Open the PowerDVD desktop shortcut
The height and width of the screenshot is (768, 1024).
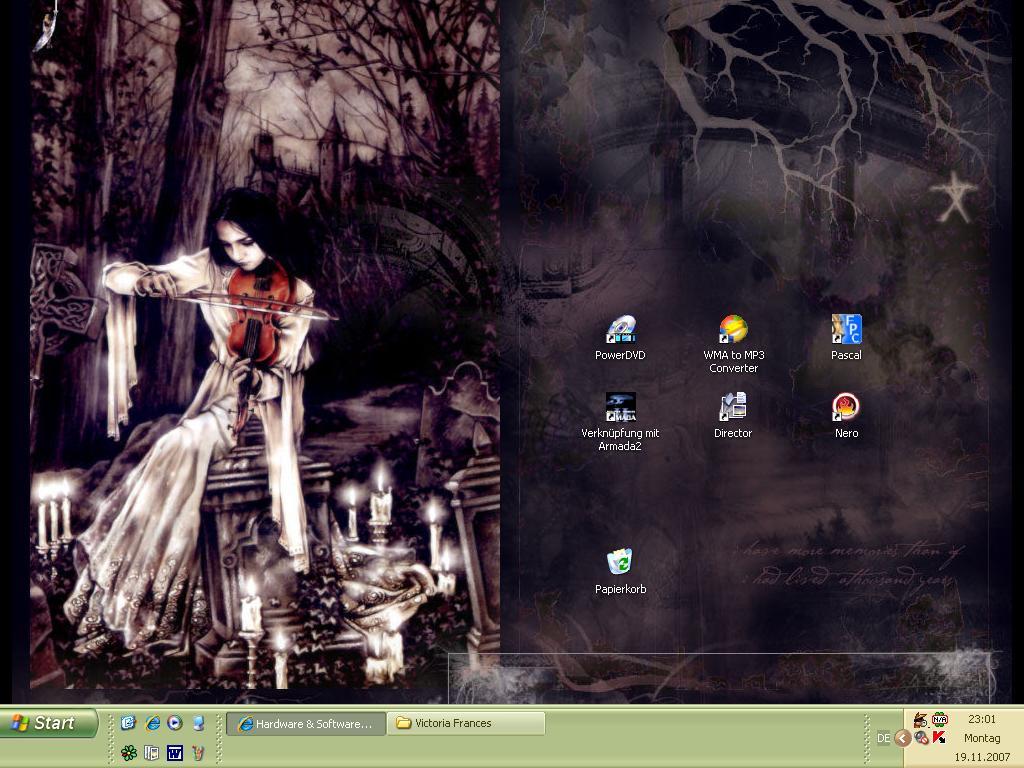click(620, 330)
